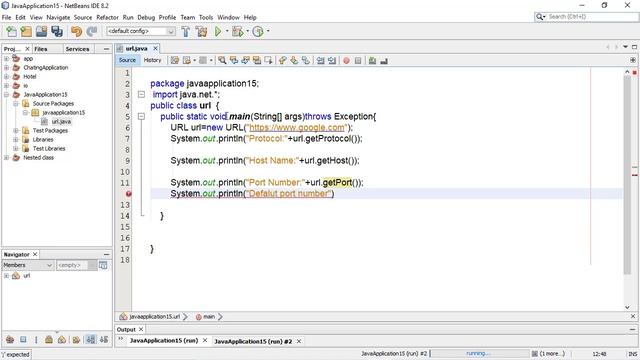Close the url.java editor tab
Image resolution: width=640 pixels, height=360 pixels.
156,49
